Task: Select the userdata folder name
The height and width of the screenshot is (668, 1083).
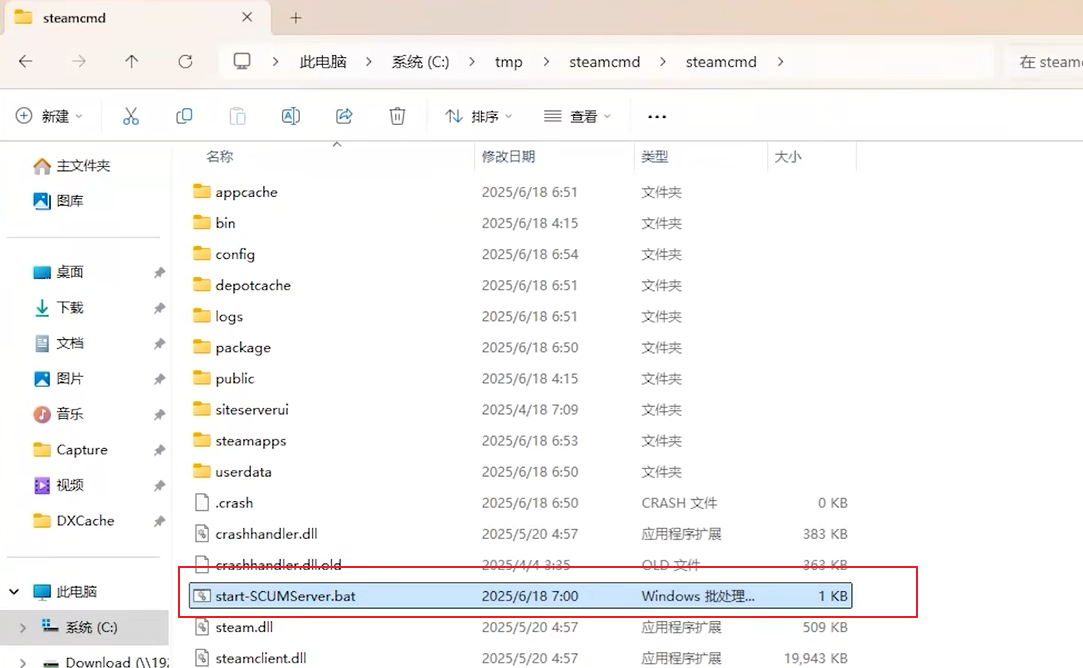Action: 243,472
